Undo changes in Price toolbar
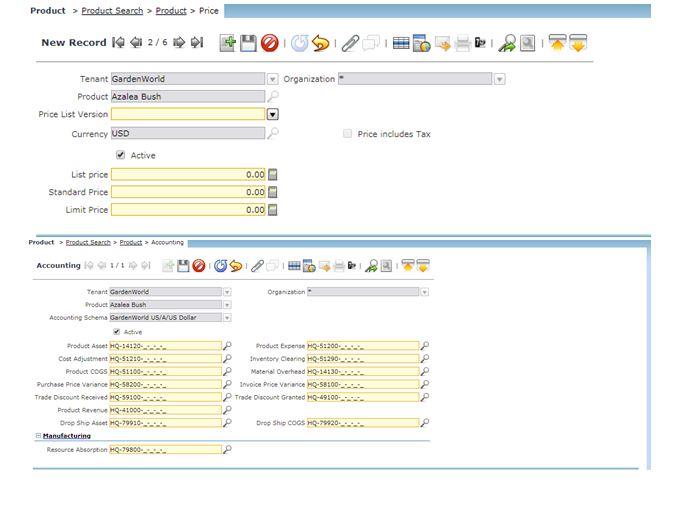Viewport: 700px width, 521px height. [320, 43]
